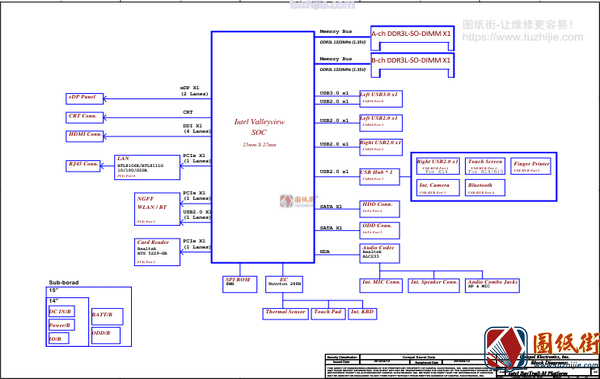The image size is (600, 379).
Task: Click the Audio Combo Jacks block
Action: 492,286
